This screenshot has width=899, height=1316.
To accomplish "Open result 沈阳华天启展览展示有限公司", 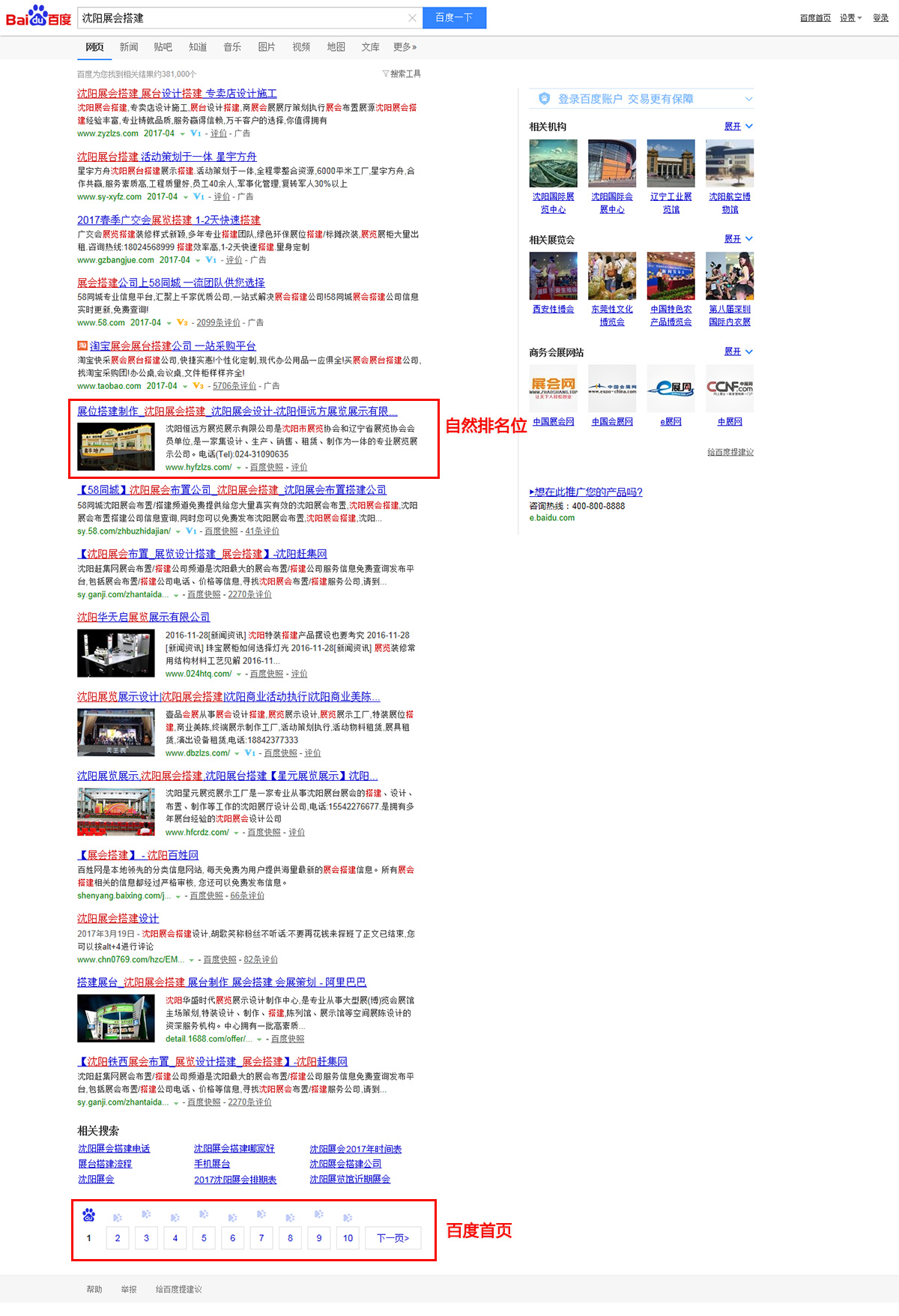I will [x=144, y=618].
